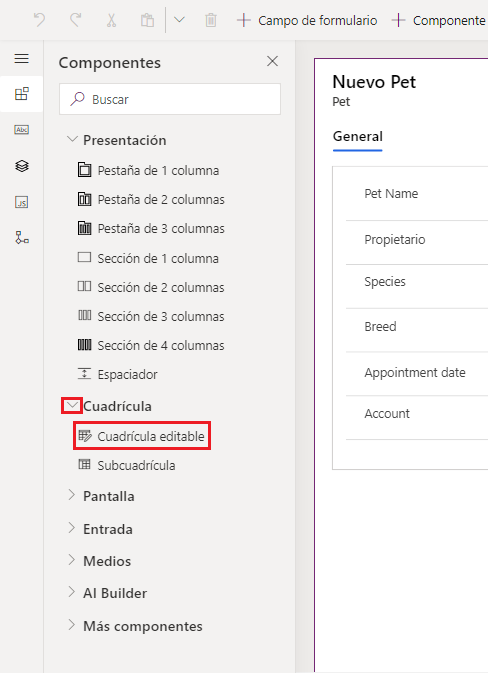Screen dimensions: 488x673
Task: Click the Cut scissors icon
Action: (x=111, y=20)
